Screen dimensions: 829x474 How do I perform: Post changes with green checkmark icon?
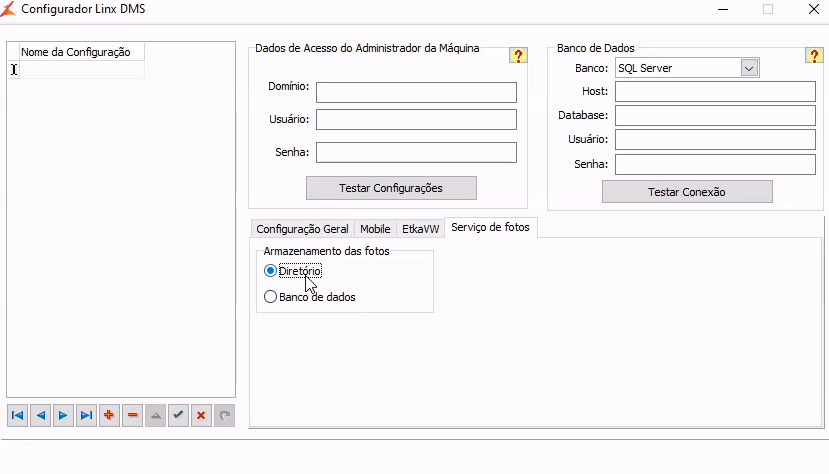178,415
